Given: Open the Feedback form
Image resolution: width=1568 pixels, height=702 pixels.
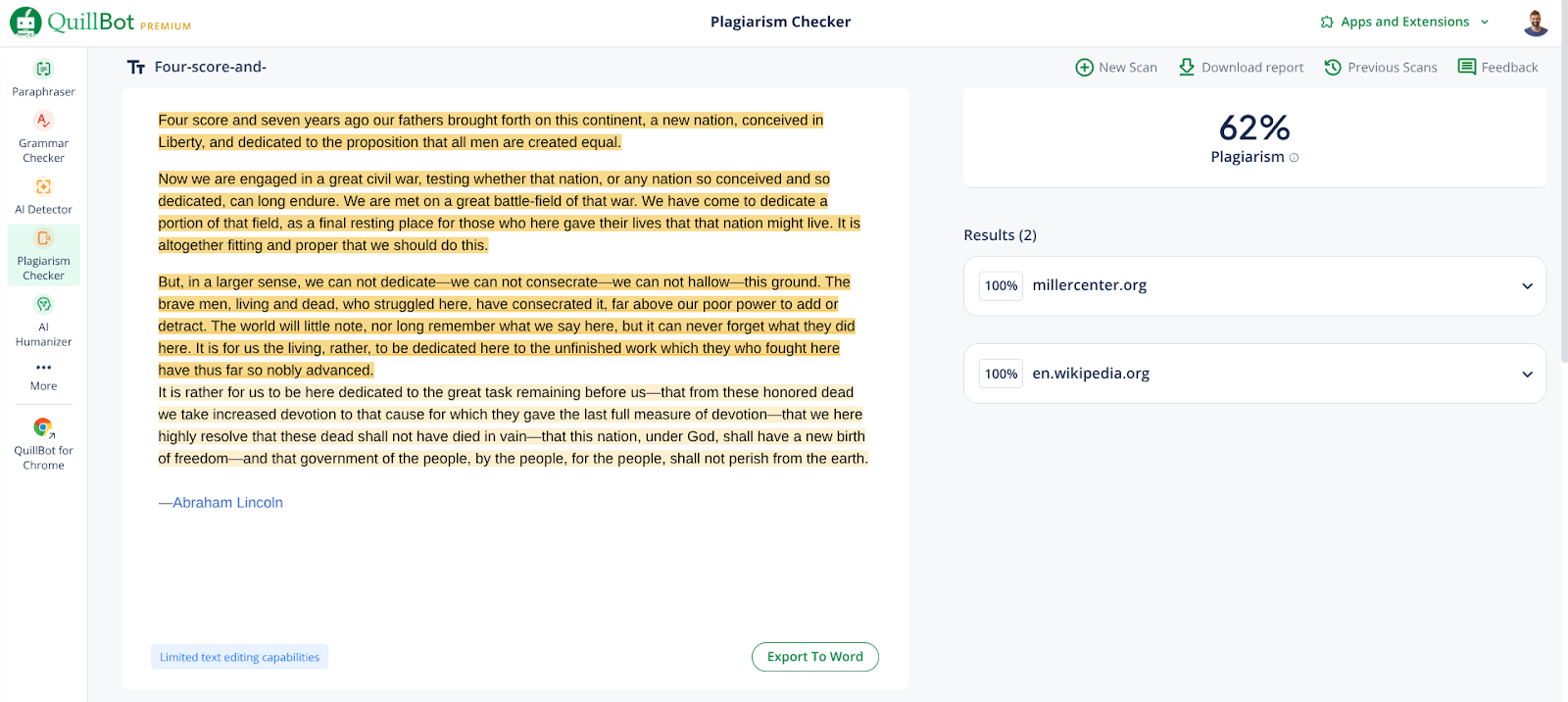Looking at the screenshot, I should tap(1497, 68).
